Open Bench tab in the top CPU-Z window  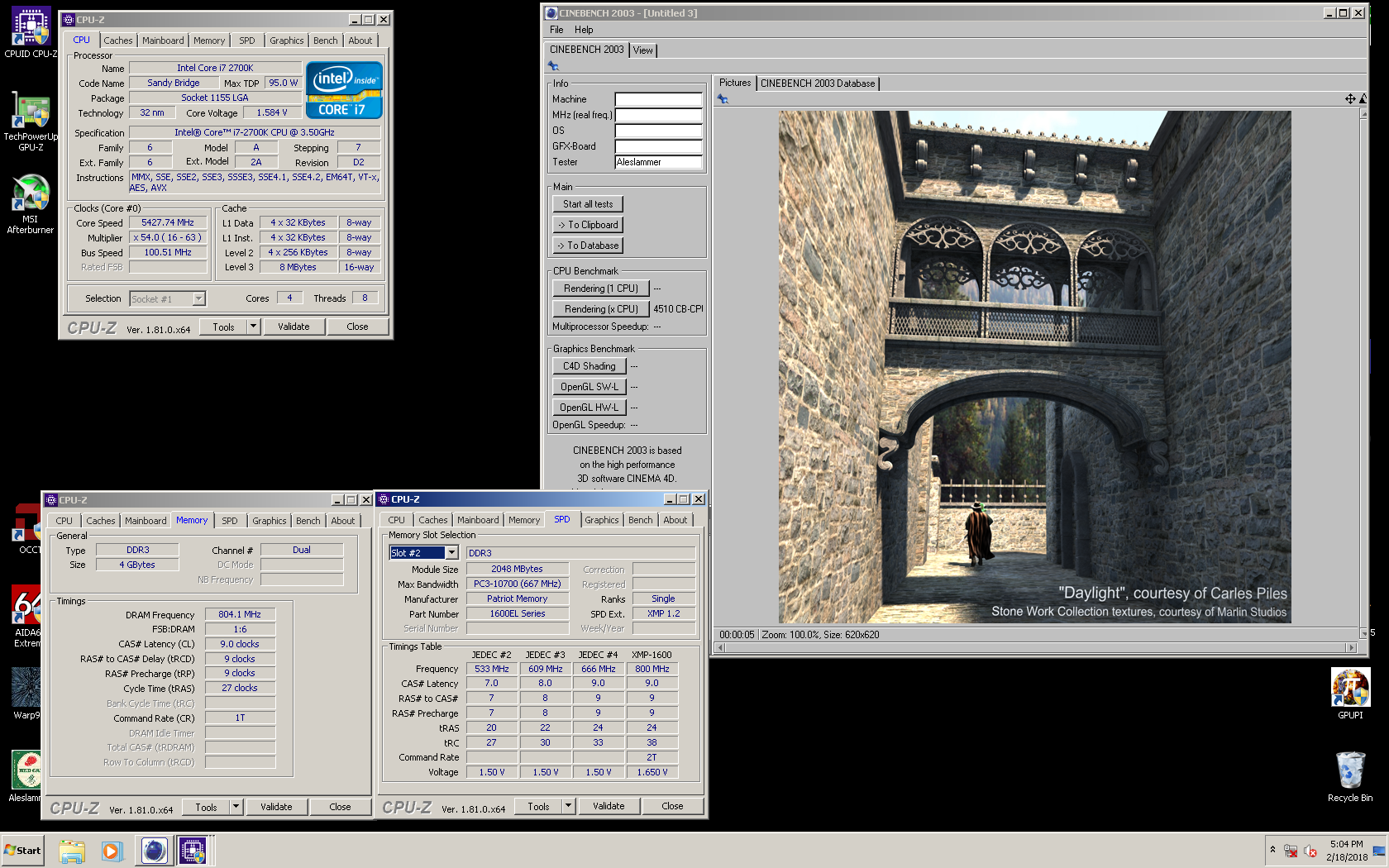pos(325,41)
